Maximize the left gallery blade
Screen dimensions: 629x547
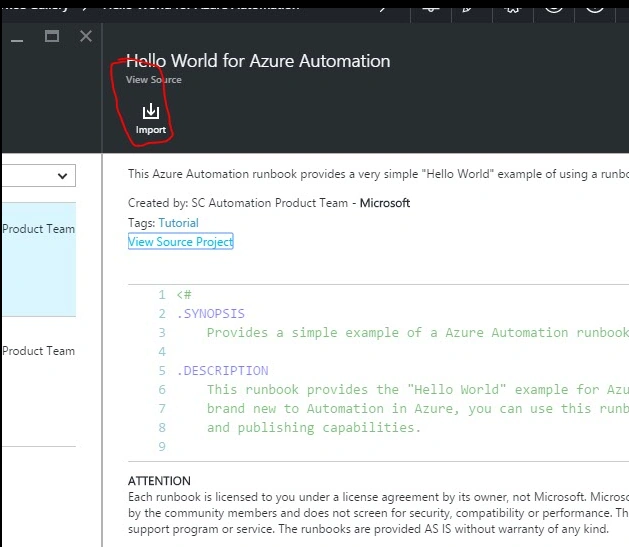coord(52,36)
